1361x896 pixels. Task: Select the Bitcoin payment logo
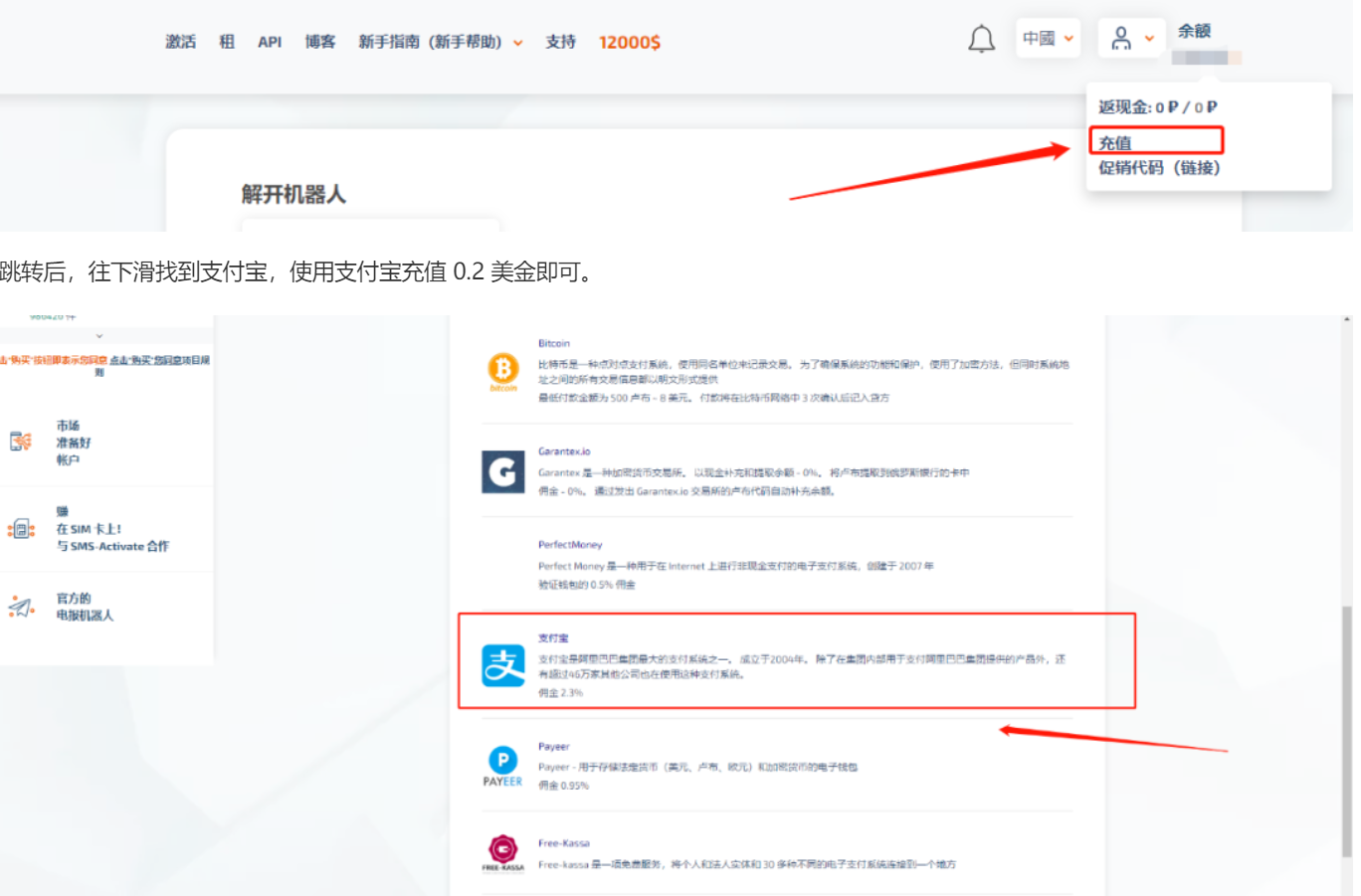503,371
